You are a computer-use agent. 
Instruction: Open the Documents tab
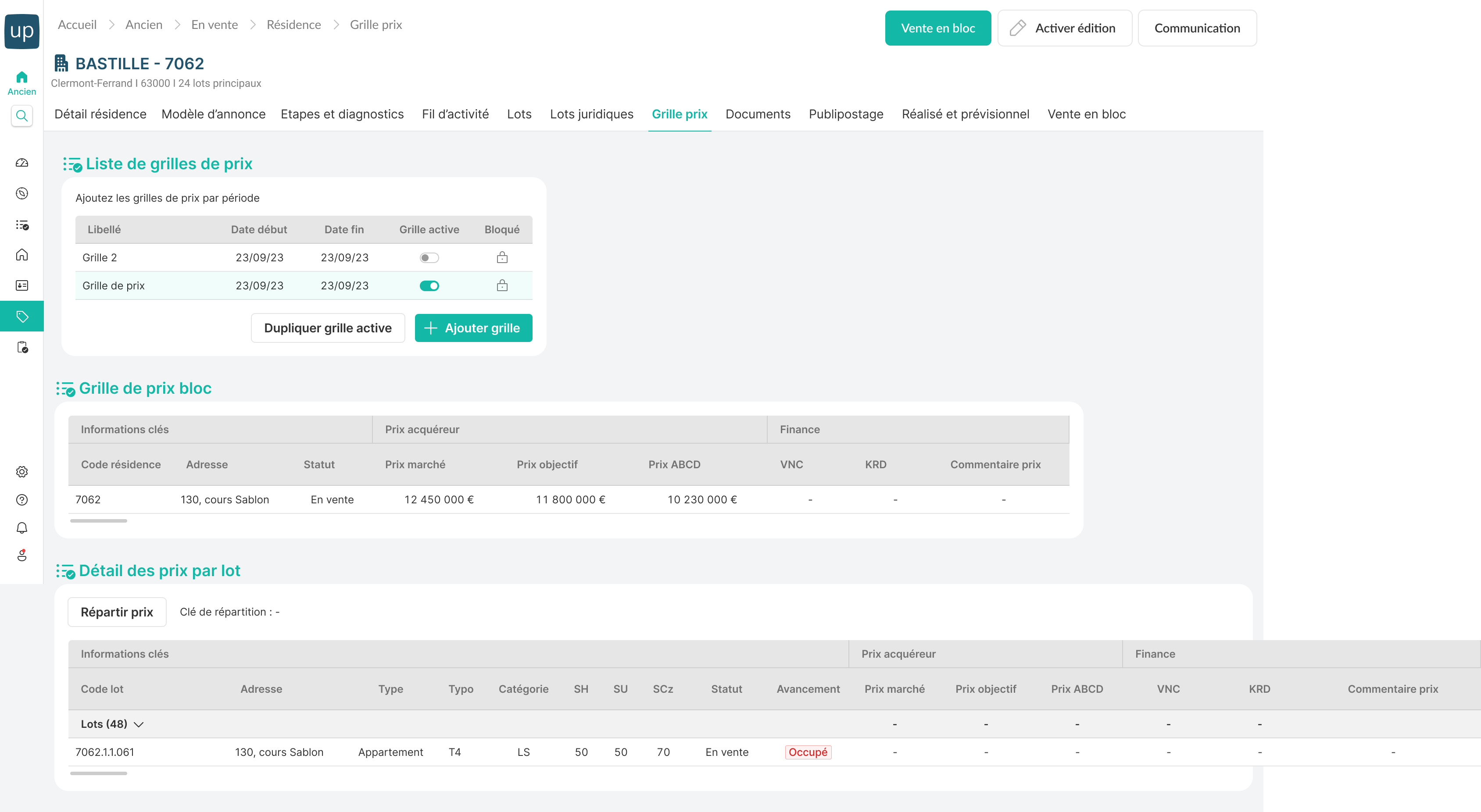[757, 114]
